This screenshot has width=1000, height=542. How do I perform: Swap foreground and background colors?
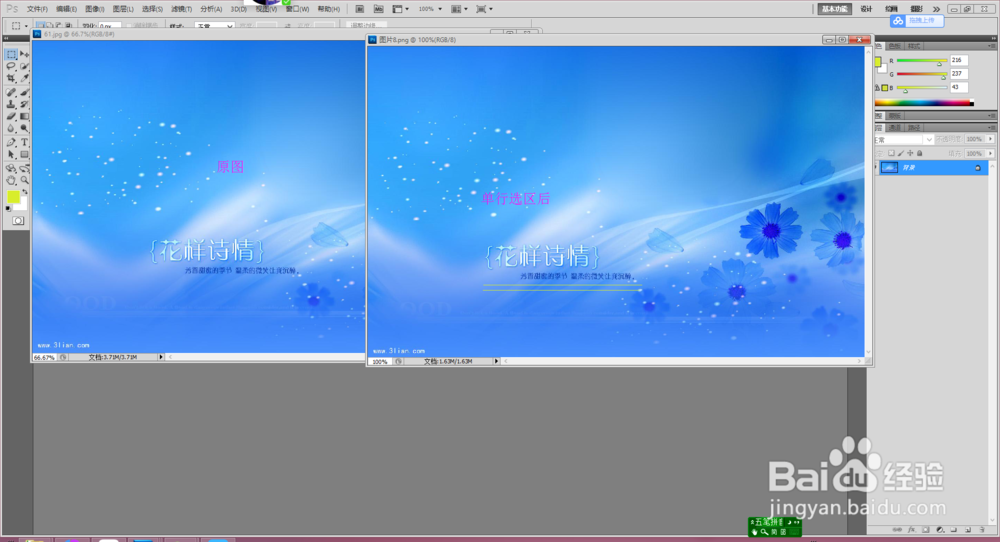[25, 193]
